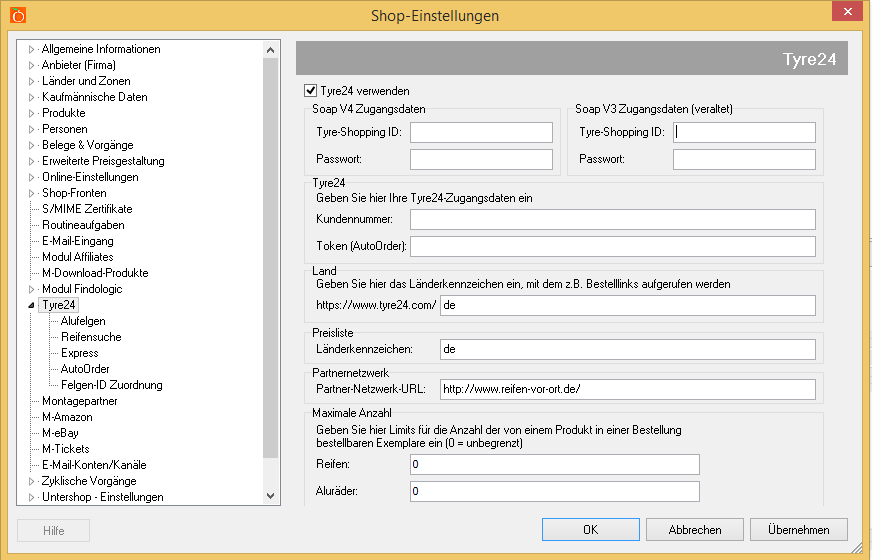Image resolution: width=872 pixels, height=560 pixels.
Task: Select M-Download-Produkte item
Action: [x=95, y=273]
